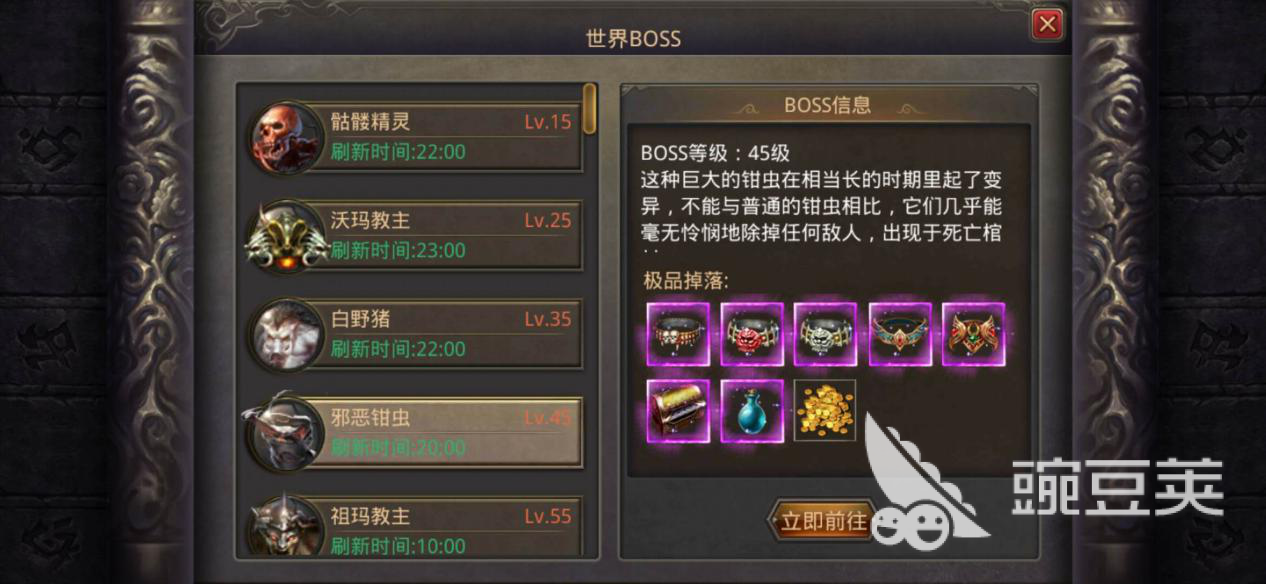The width and height of the screenshot is (1266, 584).
Task: Close the 世界BOSS window
Action: coord(1047,23)
